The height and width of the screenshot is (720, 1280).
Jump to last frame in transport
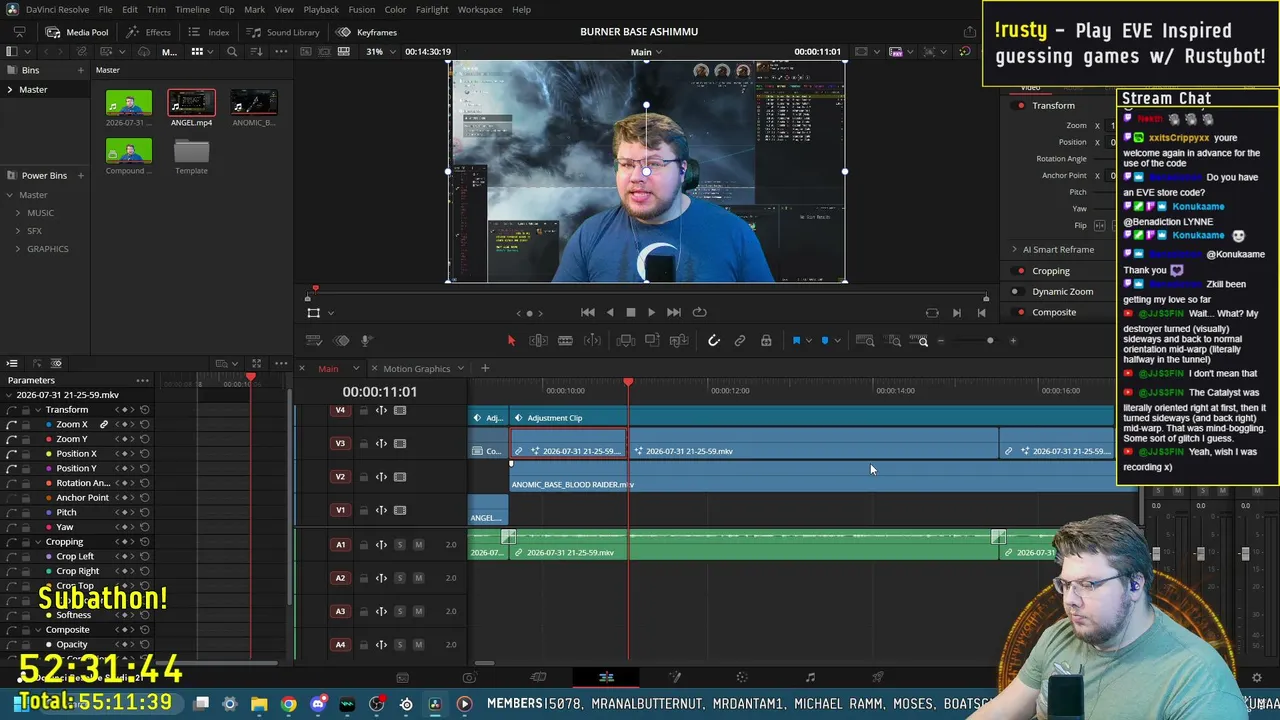tap(674, 312)
